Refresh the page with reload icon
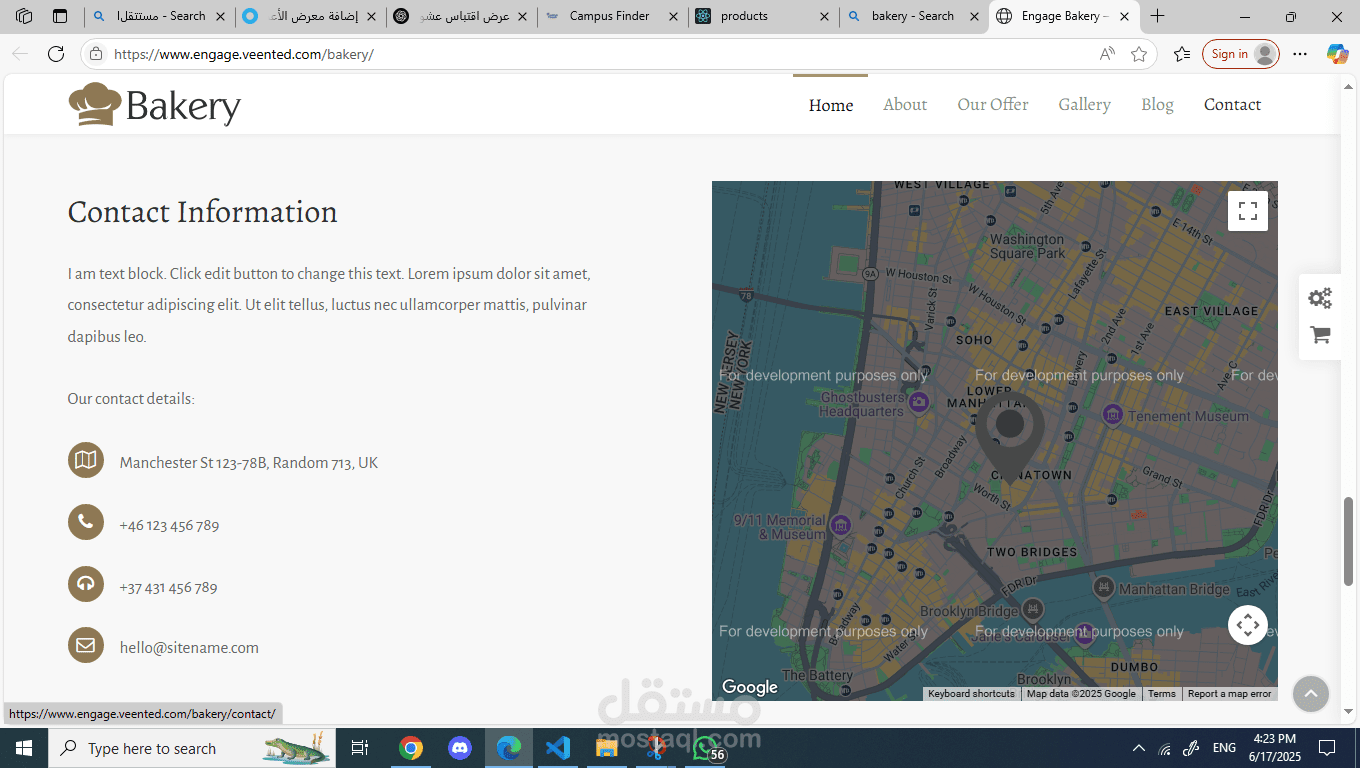The image size is (1360, 768). tap(56, 54)
